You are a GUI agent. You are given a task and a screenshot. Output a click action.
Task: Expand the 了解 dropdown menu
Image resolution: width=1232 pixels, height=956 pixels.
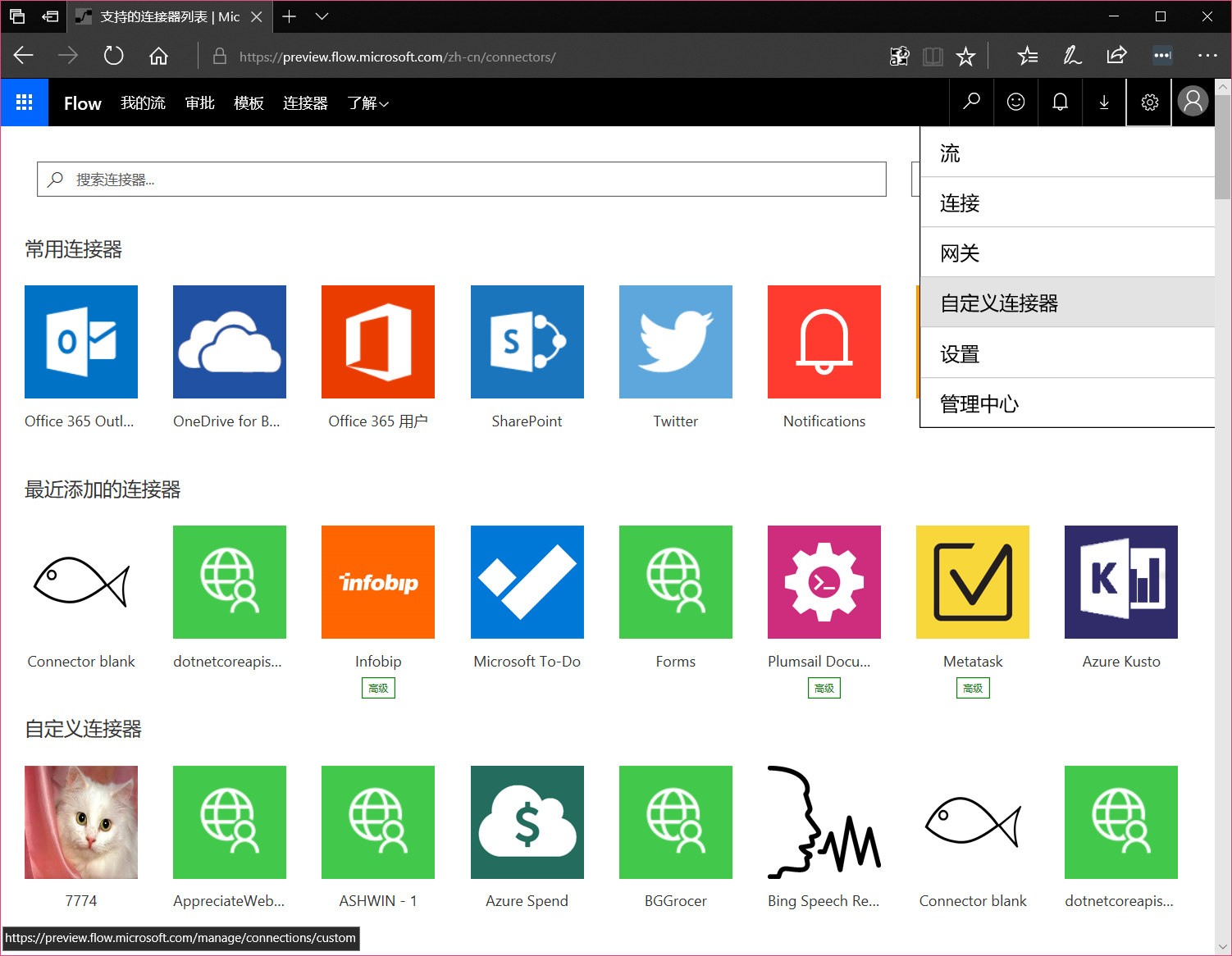(x=367, y=103)
